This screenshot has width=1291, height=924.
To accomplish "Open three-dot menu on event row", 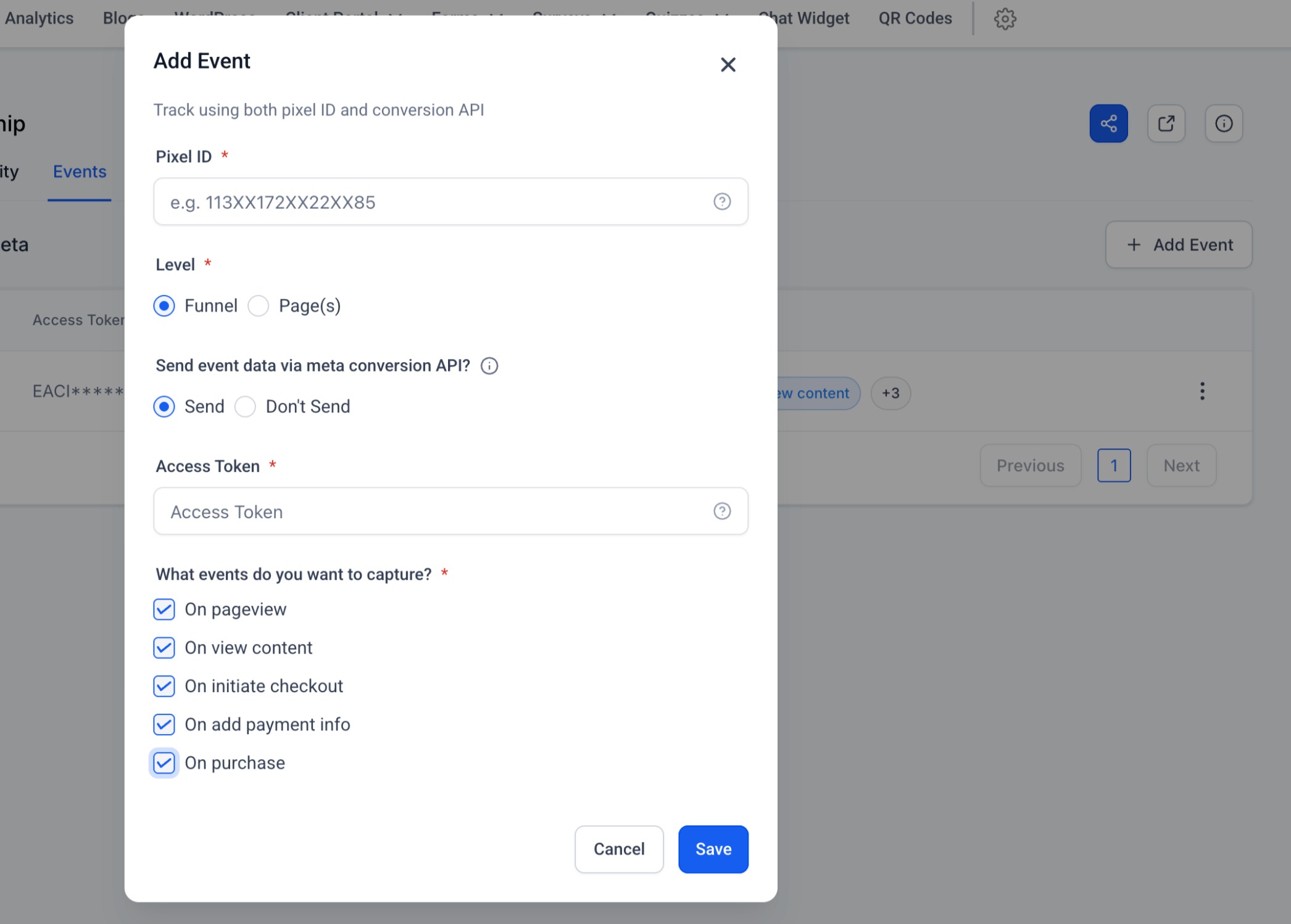I will (x=1201, y=391).
